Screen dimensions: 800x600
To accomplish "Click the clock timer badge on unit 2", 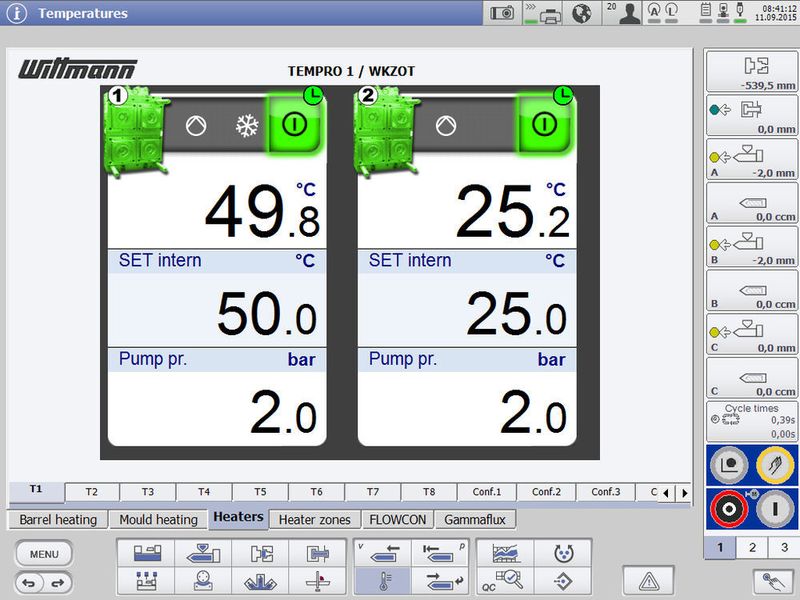I will tap(563, 95).
